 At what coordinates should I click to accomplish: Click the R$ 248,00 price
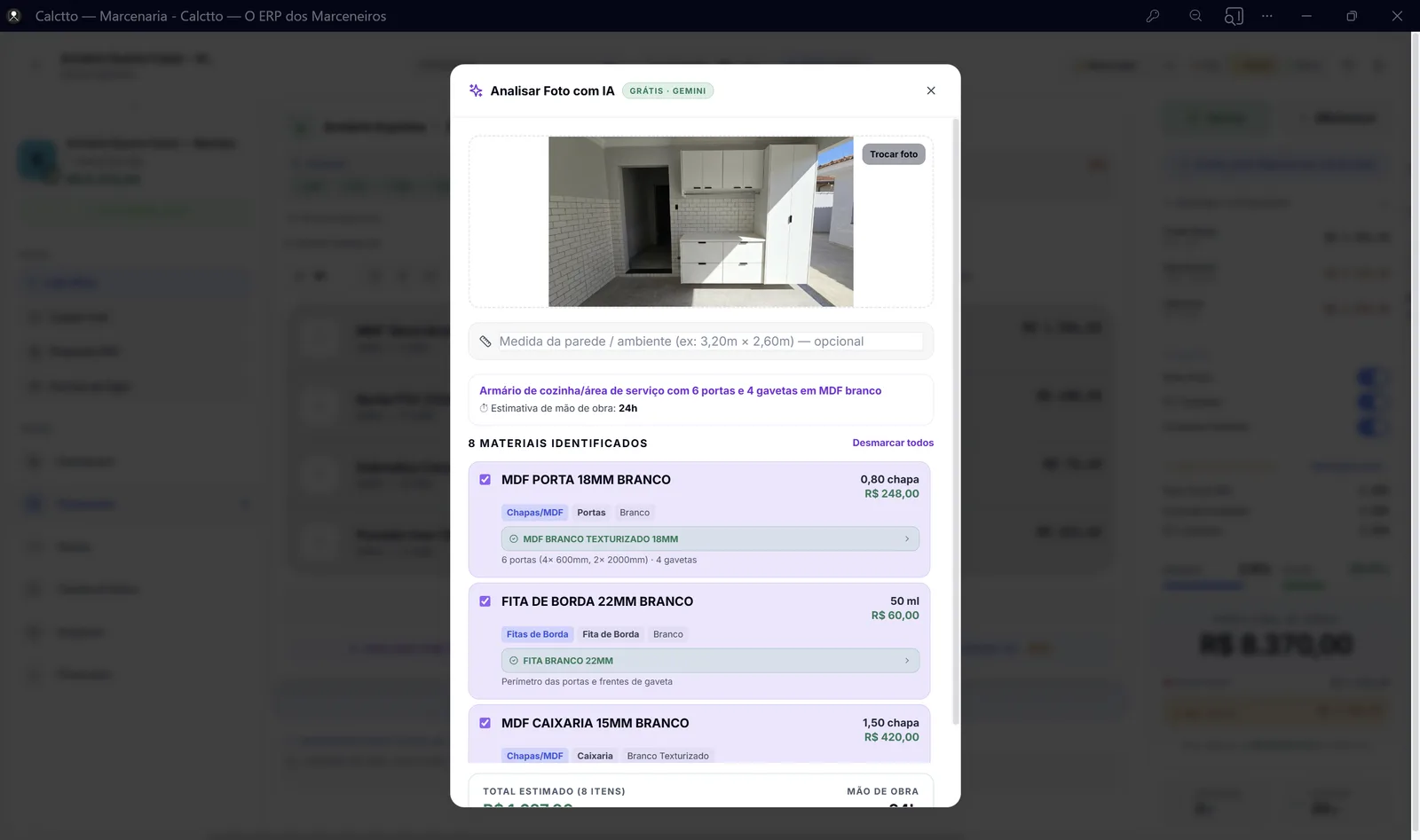(x=892, y=494)
